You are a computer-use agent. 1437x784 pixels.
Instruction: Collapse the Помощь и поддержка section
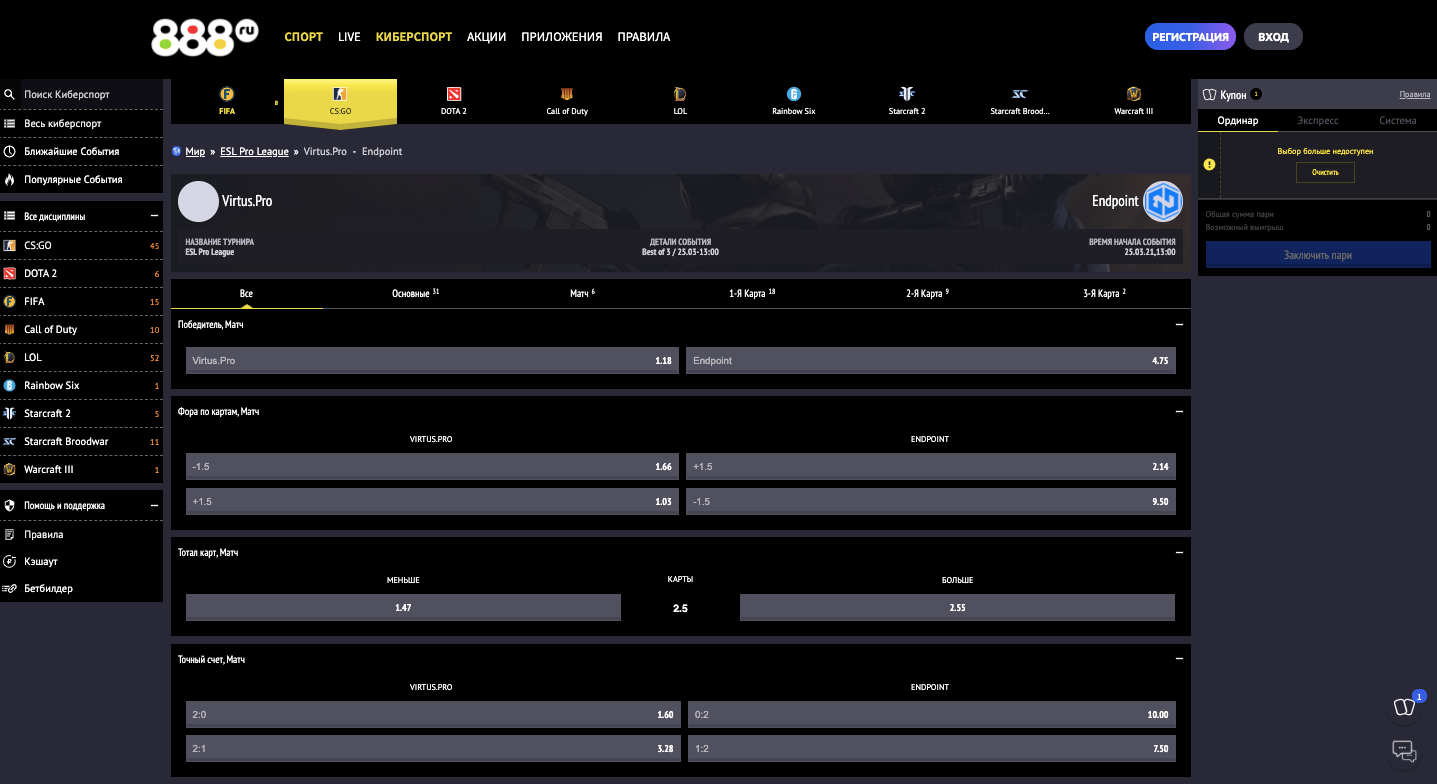[x=154, y=506]
